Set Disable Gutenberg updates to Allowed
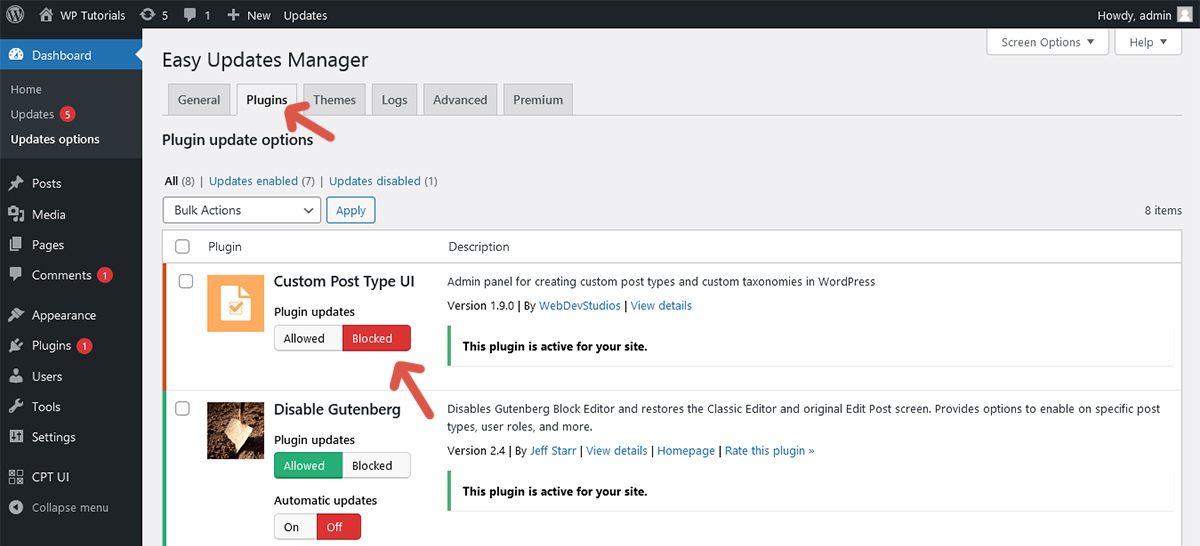 click(x=308, y=465)
